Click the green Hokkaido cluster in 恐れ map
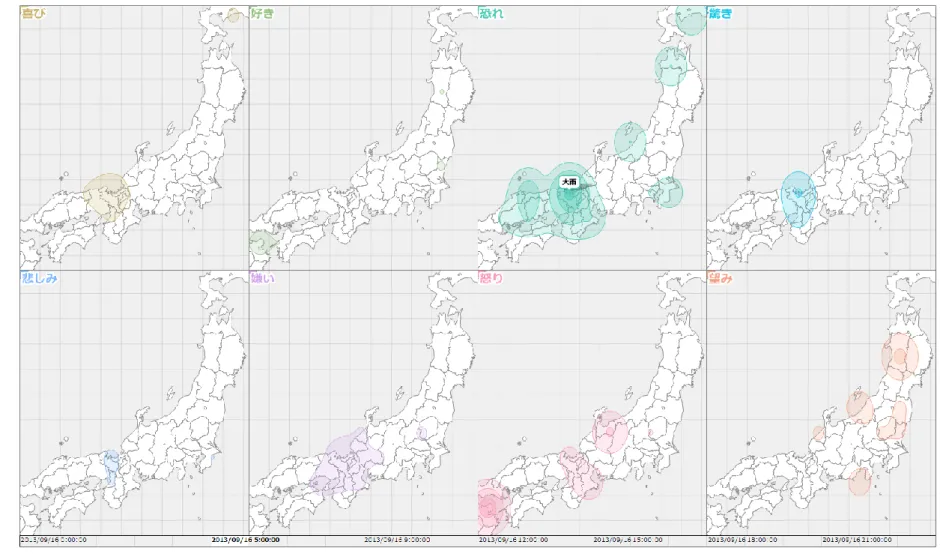The image size is (940, 554). click(691, 20)
